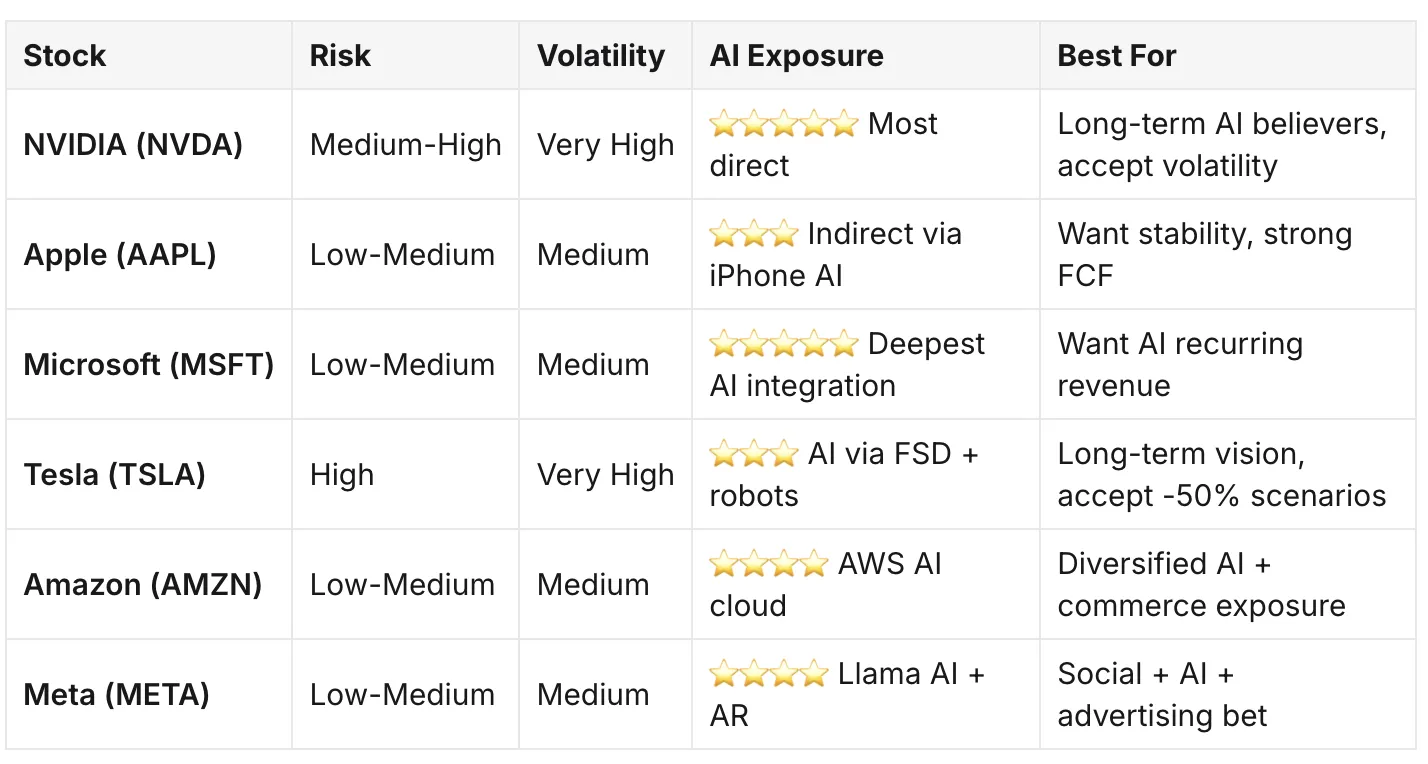
Task: Select the Meta (META) row label
Action: [117, 695]
